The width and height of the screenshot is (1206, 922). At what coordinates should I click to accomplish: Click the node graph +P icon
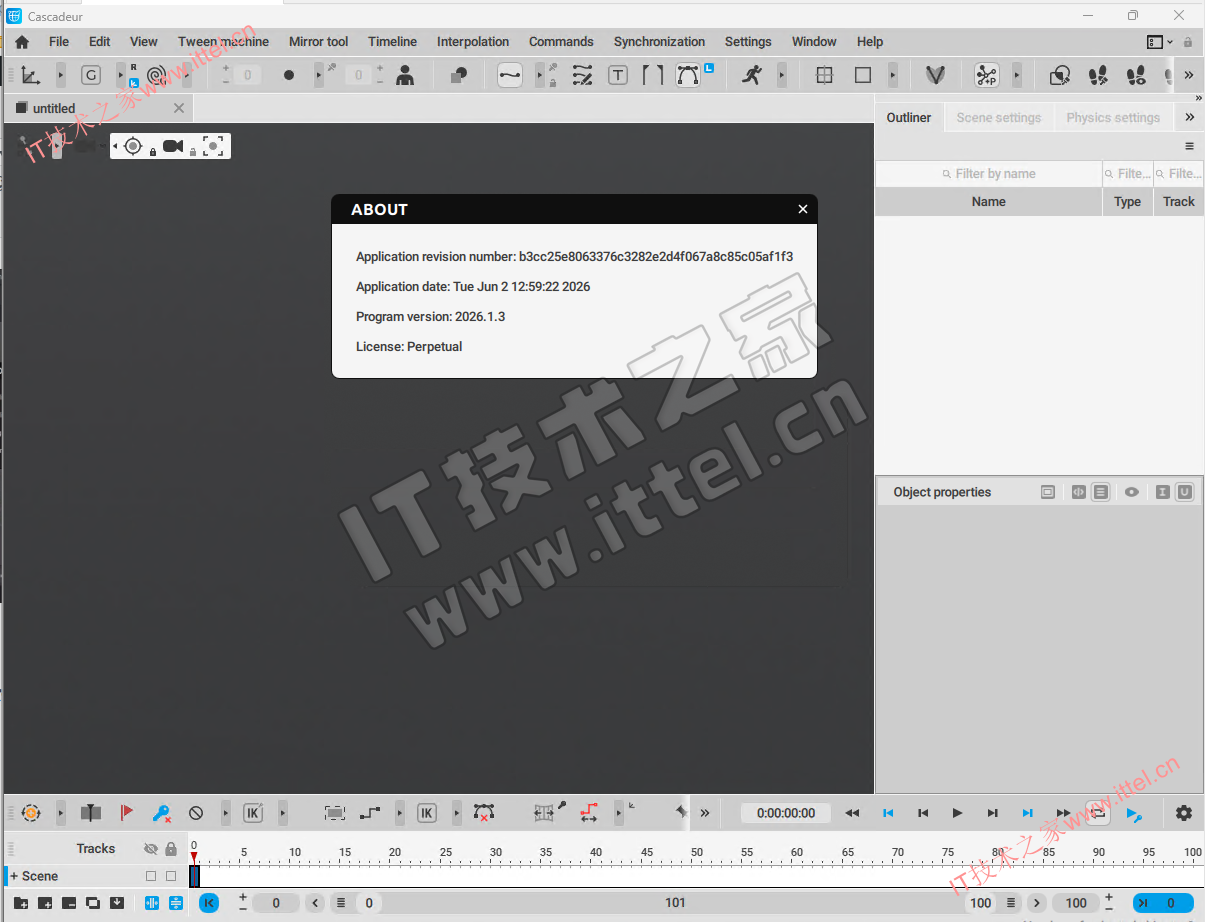(987, 75)
